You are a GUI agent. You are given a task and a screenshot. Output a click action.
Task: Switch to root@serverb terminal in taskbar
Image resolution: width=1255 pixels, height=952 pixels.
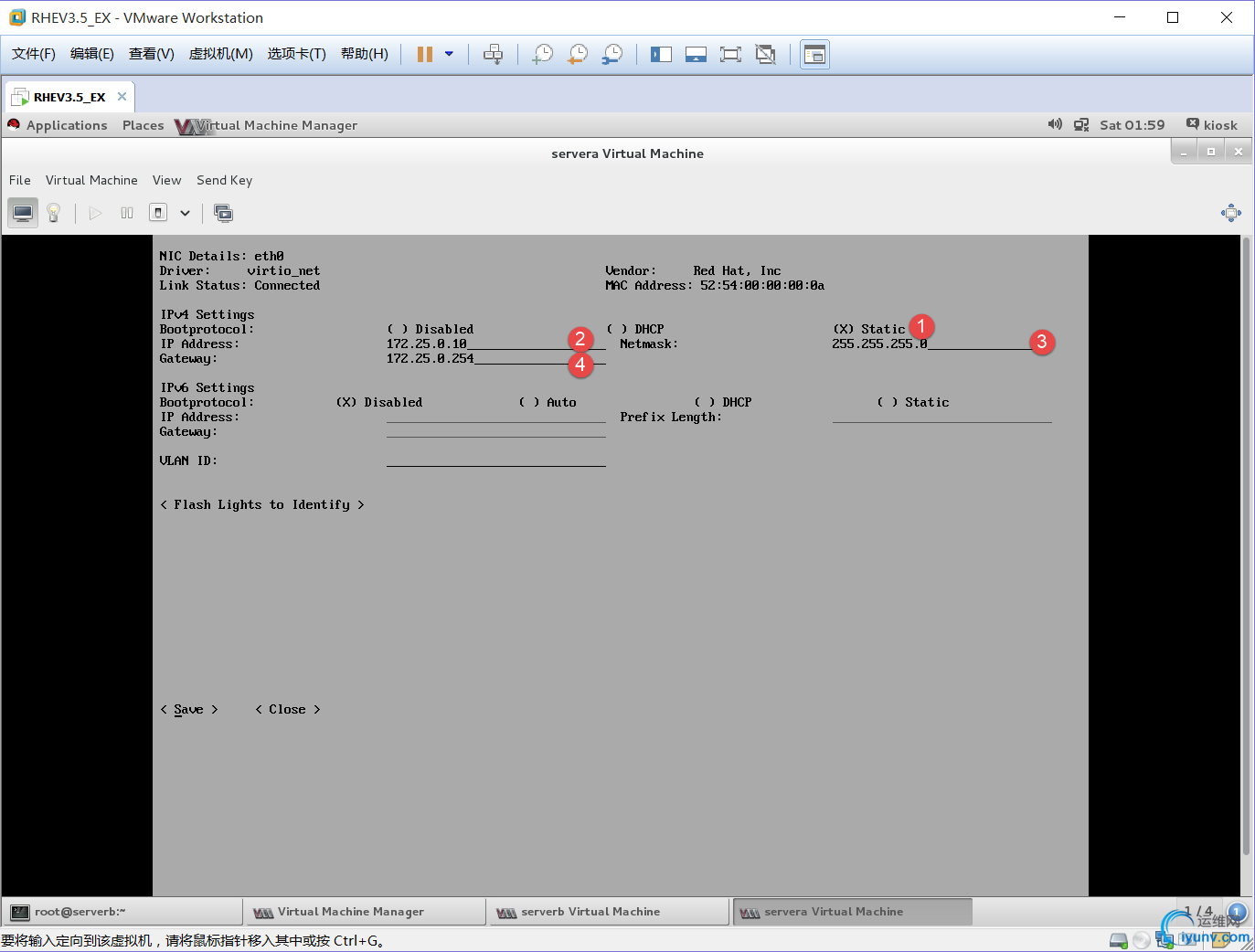click(123, 912)
